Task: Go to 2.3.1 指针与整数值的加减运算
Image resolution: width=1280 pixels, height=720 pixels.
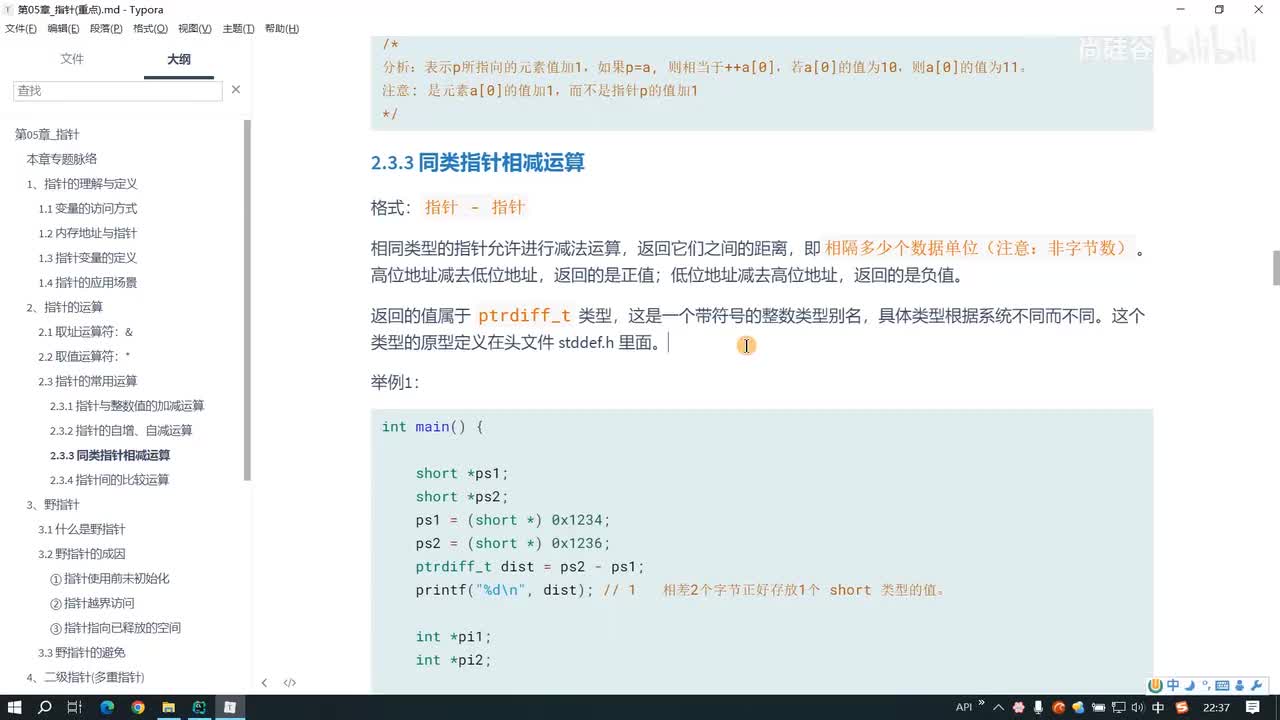Action: click(127, 406)
